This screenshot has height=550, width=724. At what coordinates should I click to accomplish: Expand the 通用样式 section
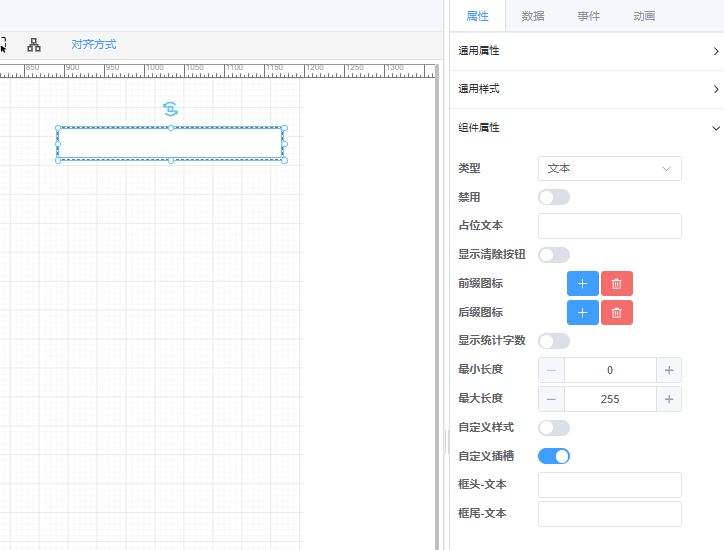click(586, 89)
